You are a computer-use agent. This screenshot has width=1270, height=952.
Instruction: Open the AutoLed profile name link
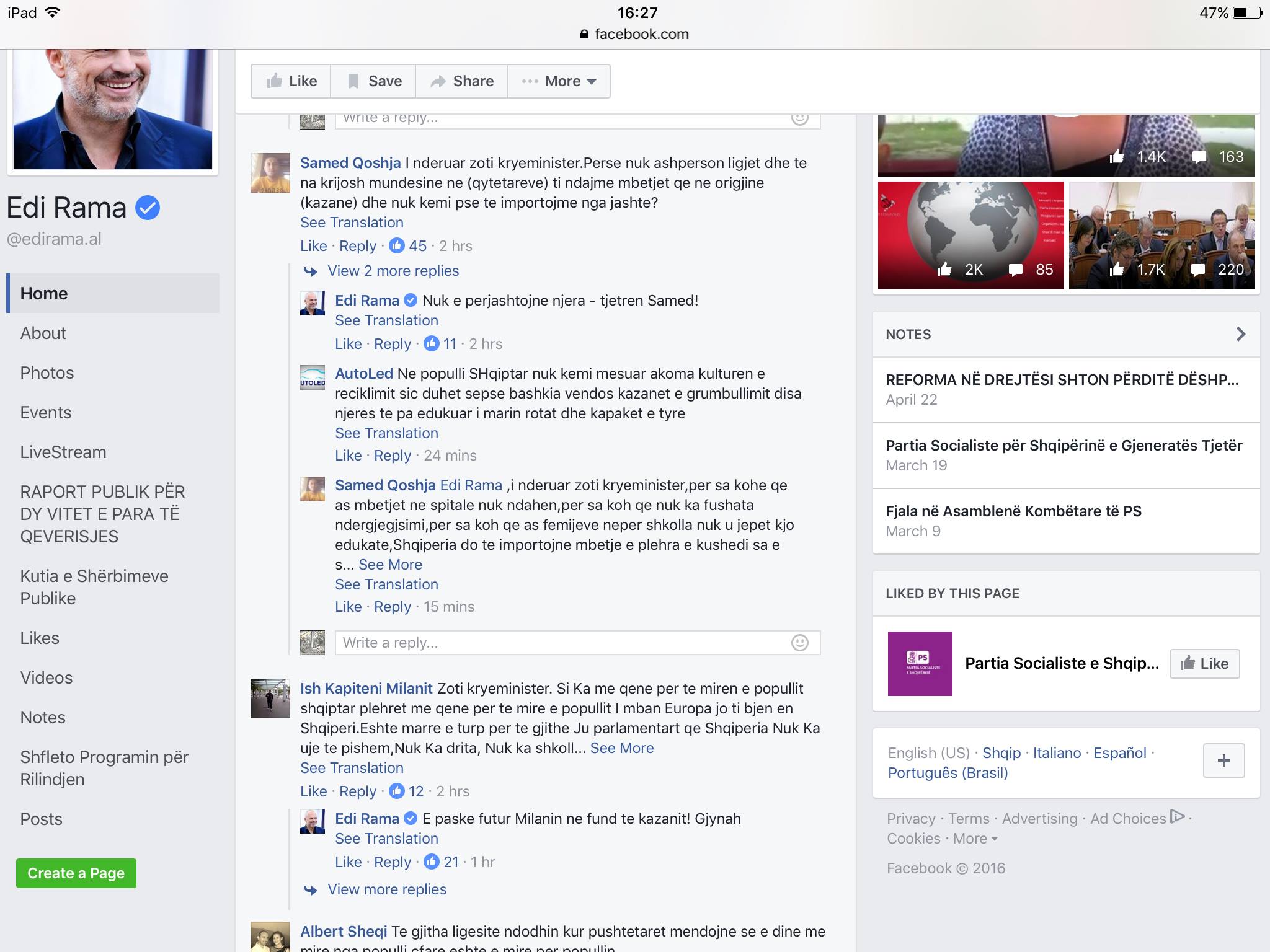(x=363, y=374)
